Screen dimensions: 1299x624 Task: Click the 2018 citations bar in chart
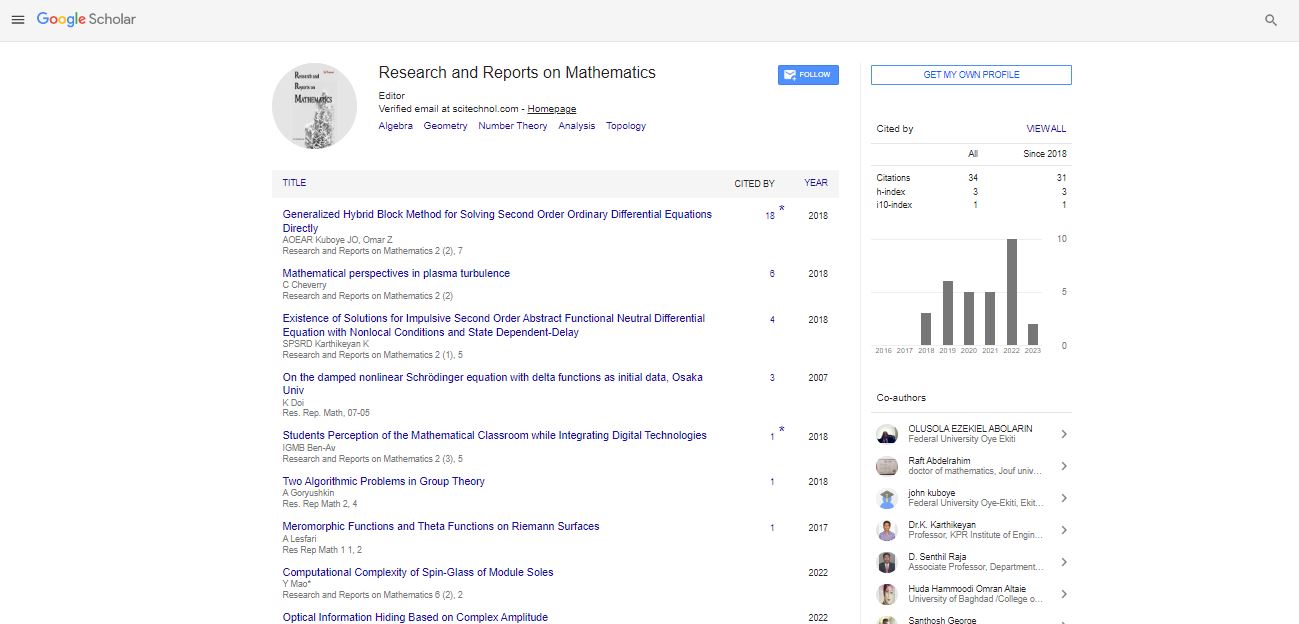(x=926, y=329)
